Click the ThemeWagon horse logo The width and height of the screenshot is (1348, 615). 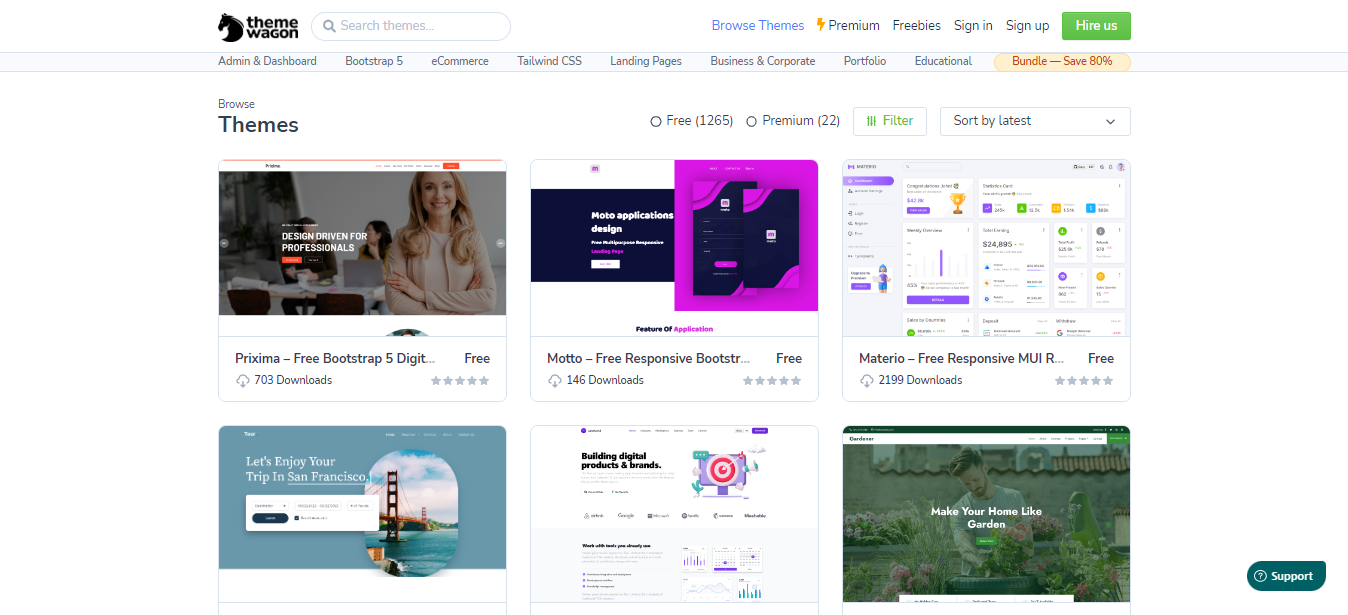click(231, 27)
